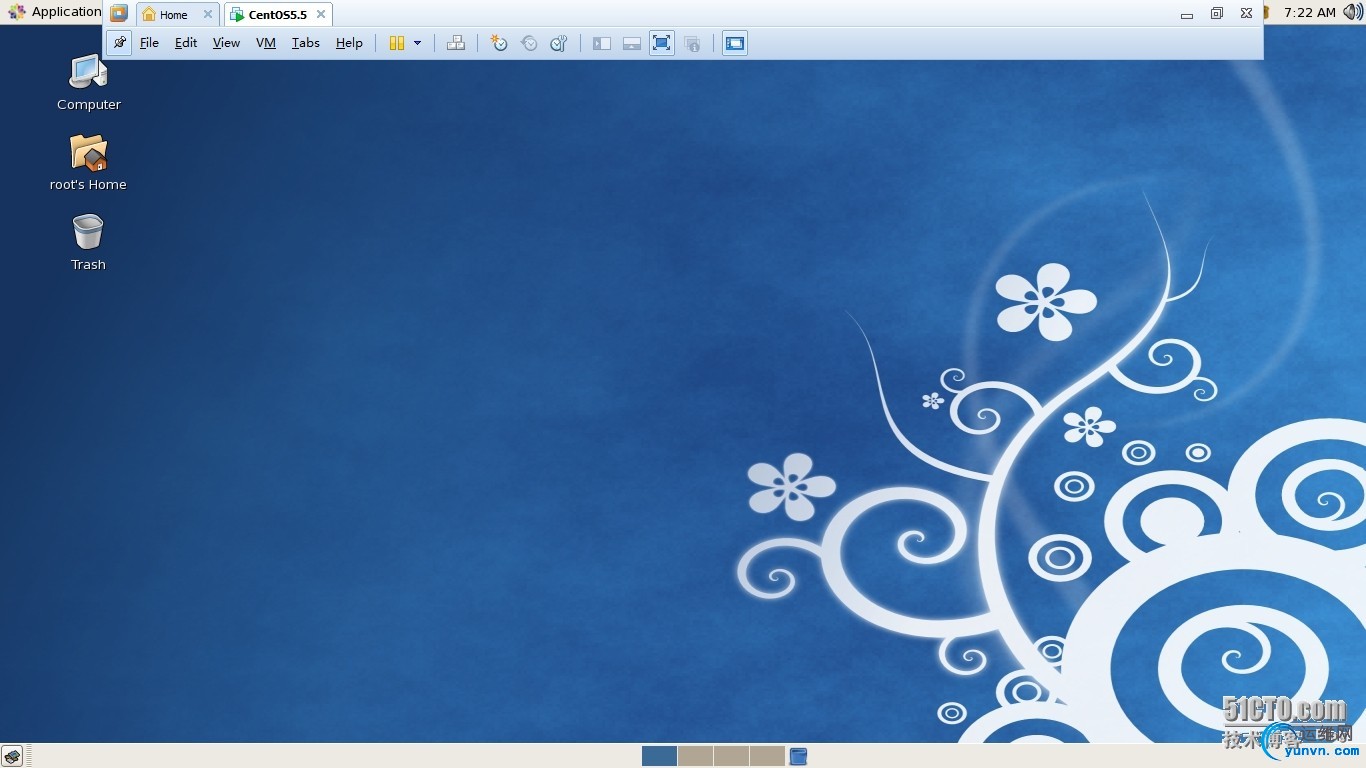Close the CentOS5.5 tab

[321, 14]
